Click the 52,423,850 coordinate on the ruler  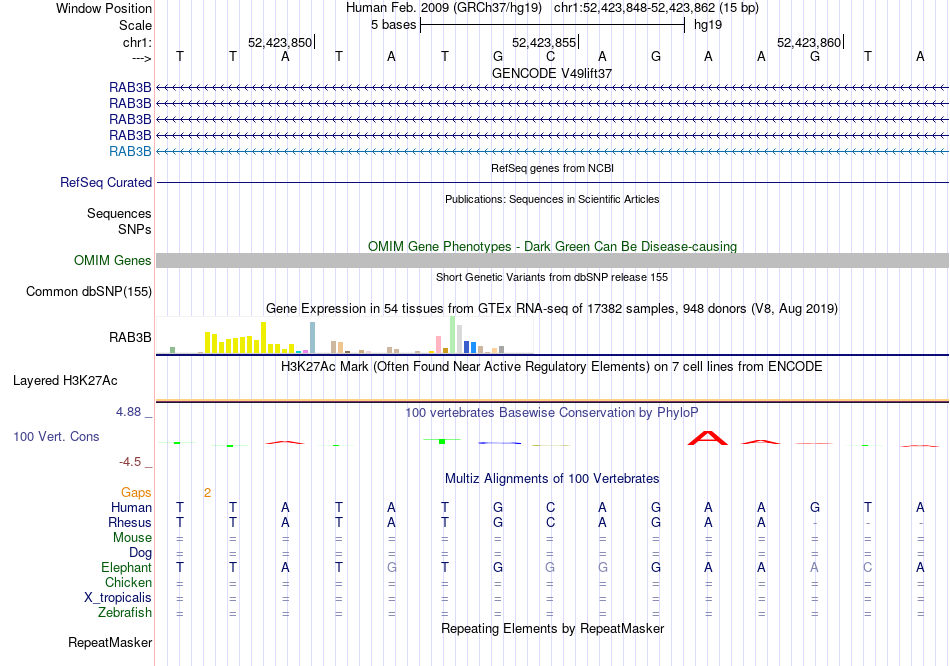pos(280,42)
